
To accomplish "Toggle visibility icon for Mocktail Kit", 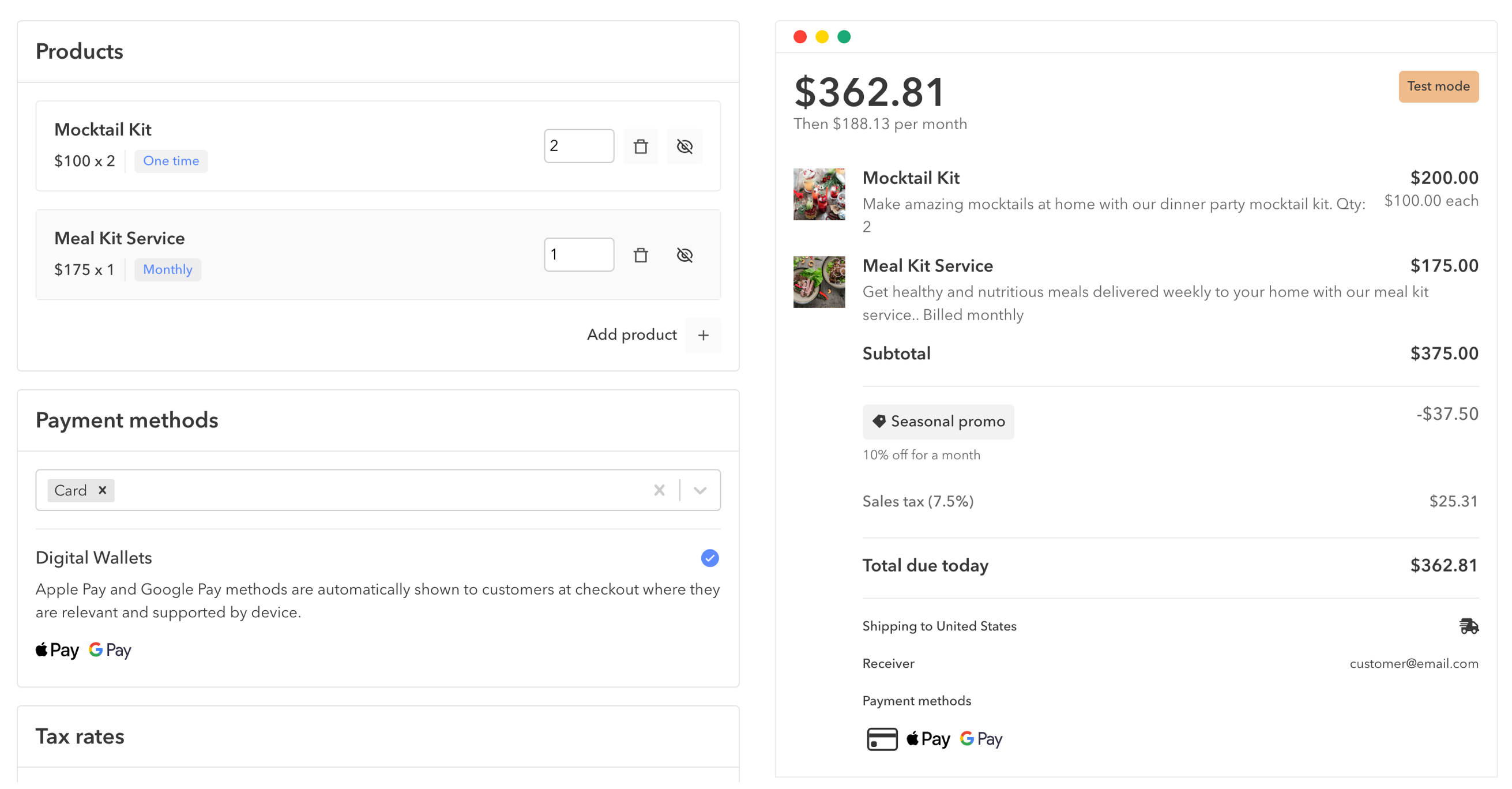I will (684, 145).
